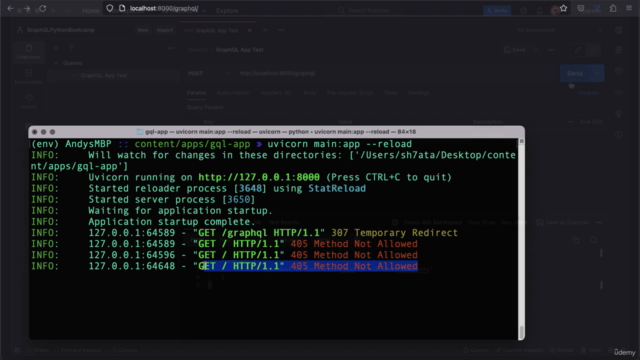Click Explore in the Postman header

coord(227,11)
